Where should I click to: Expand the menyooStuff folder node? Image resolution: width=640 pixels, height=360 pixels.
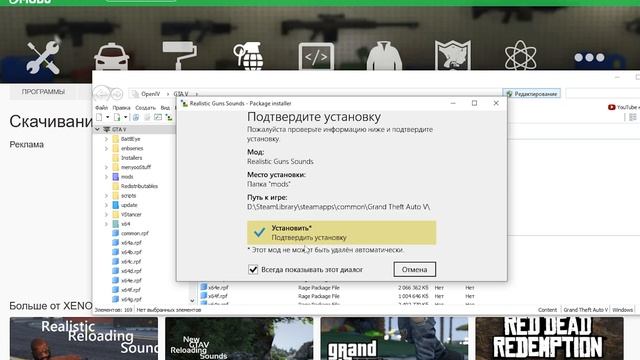pos(107,167)
